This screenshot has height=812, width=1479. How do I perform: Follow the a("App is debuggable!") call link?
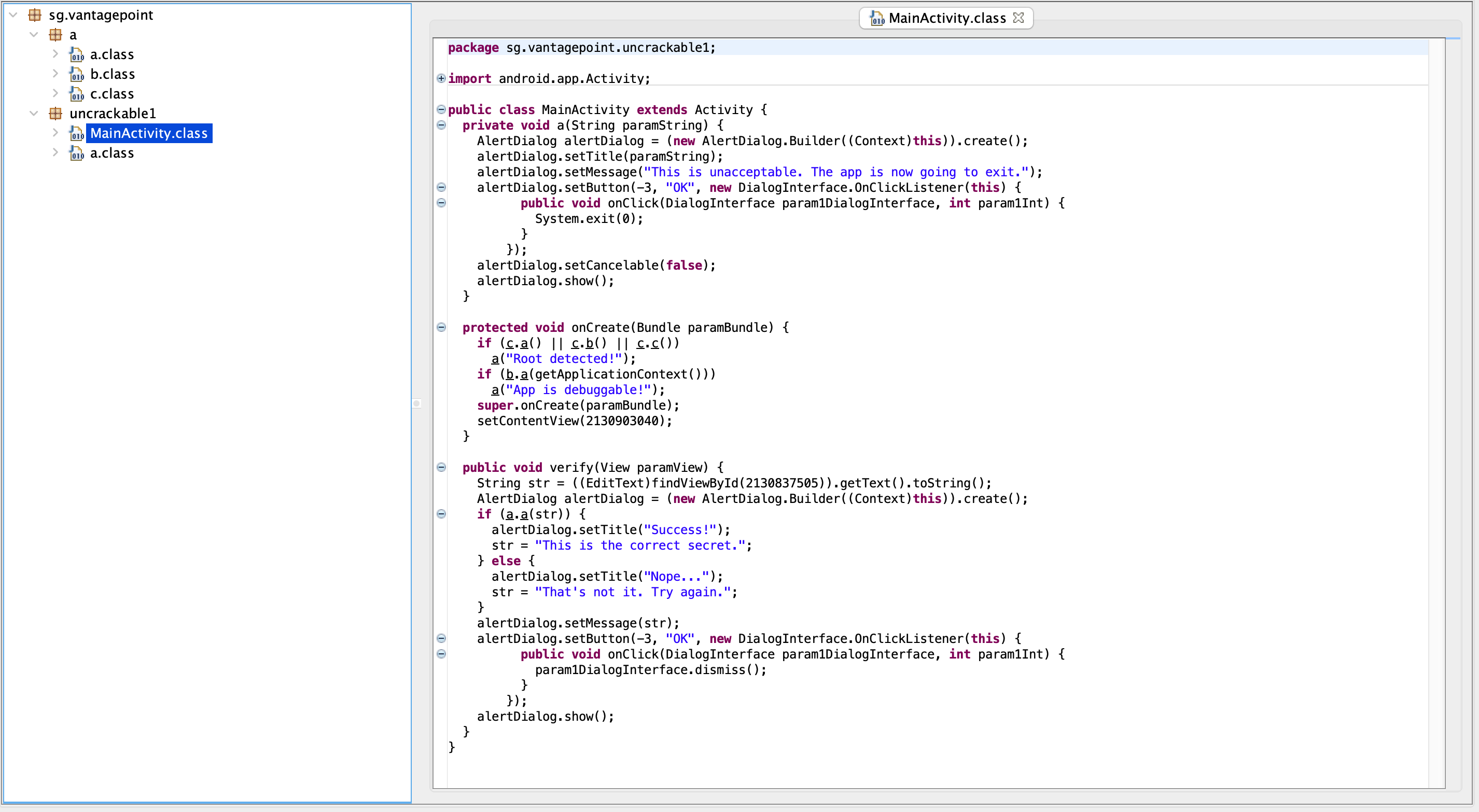point(495,390)
